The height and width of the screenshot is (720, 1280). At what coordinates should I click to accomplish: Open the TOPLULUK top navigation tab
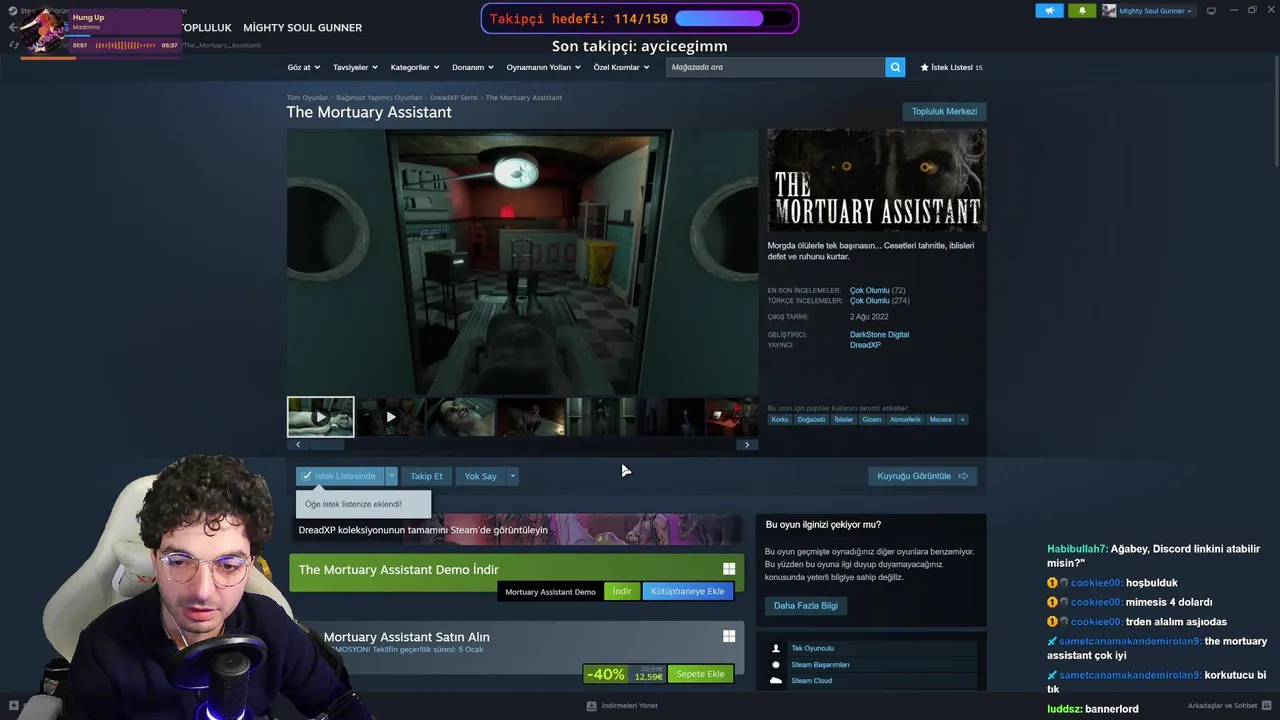[x=206, y=28]
